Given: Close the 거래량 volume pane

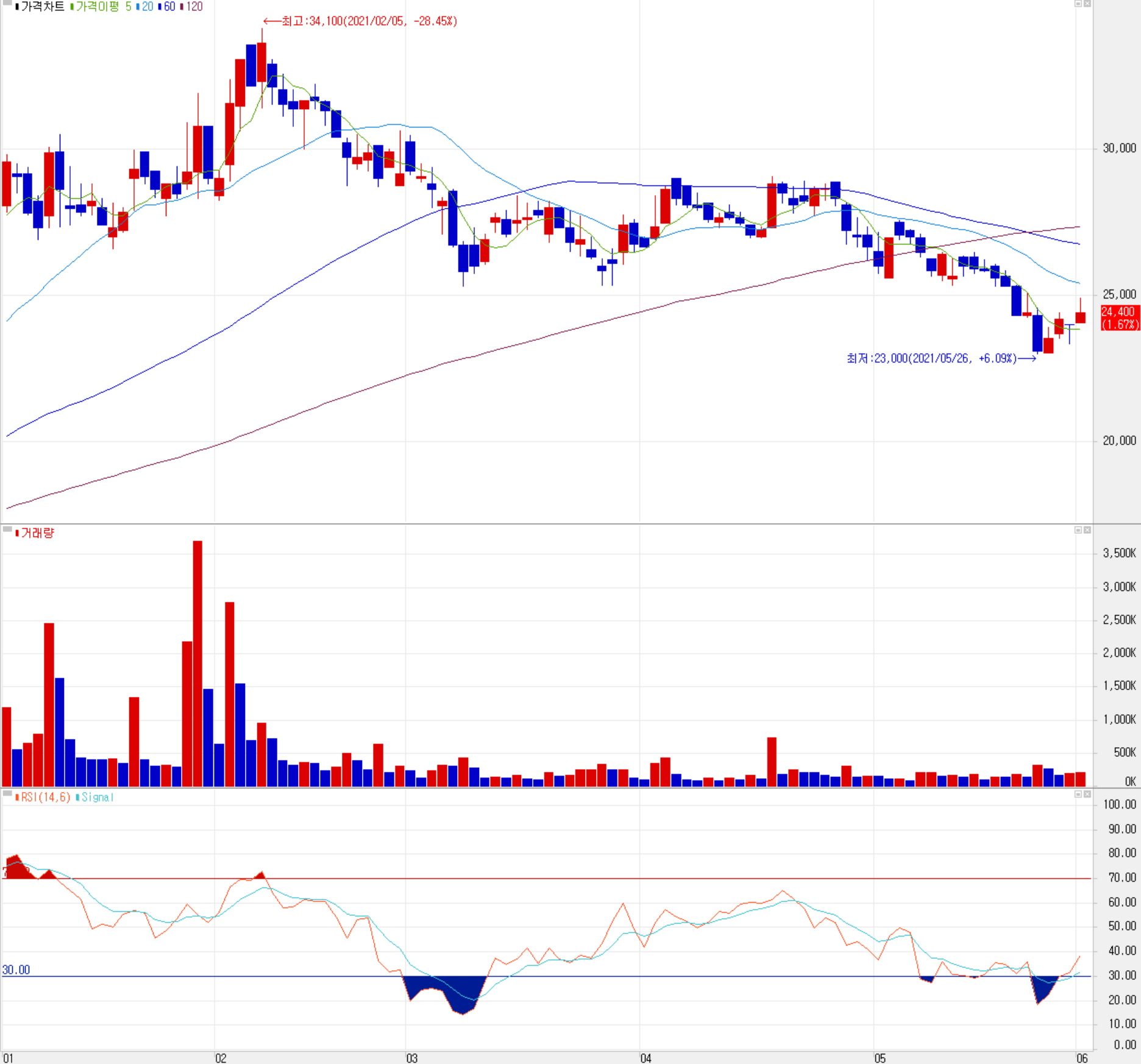Looking at the screenshot, I should pos(1087,530).
